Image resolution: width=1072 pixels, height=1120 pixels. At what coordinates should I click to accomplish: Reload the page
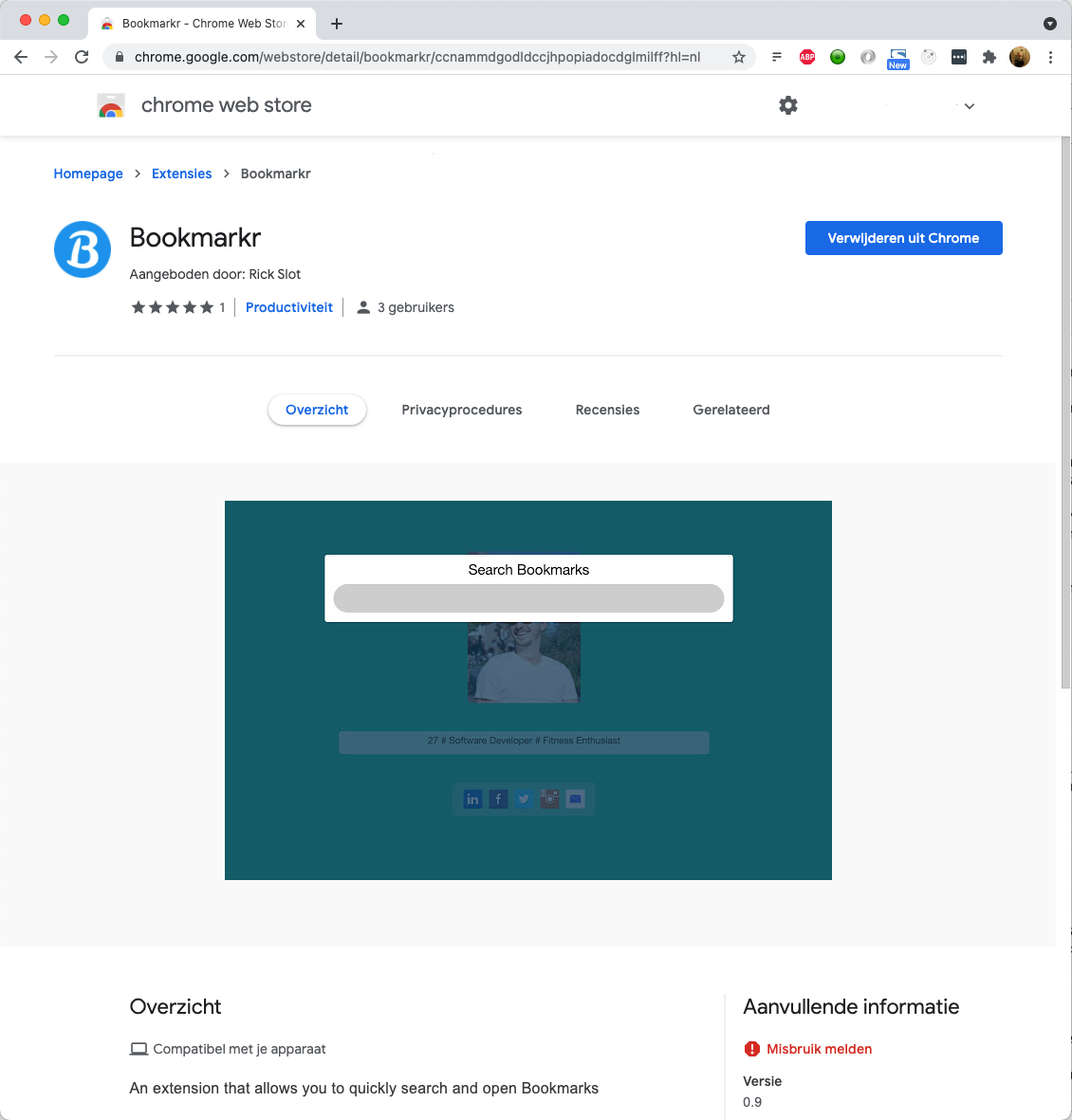click(82, 57)
